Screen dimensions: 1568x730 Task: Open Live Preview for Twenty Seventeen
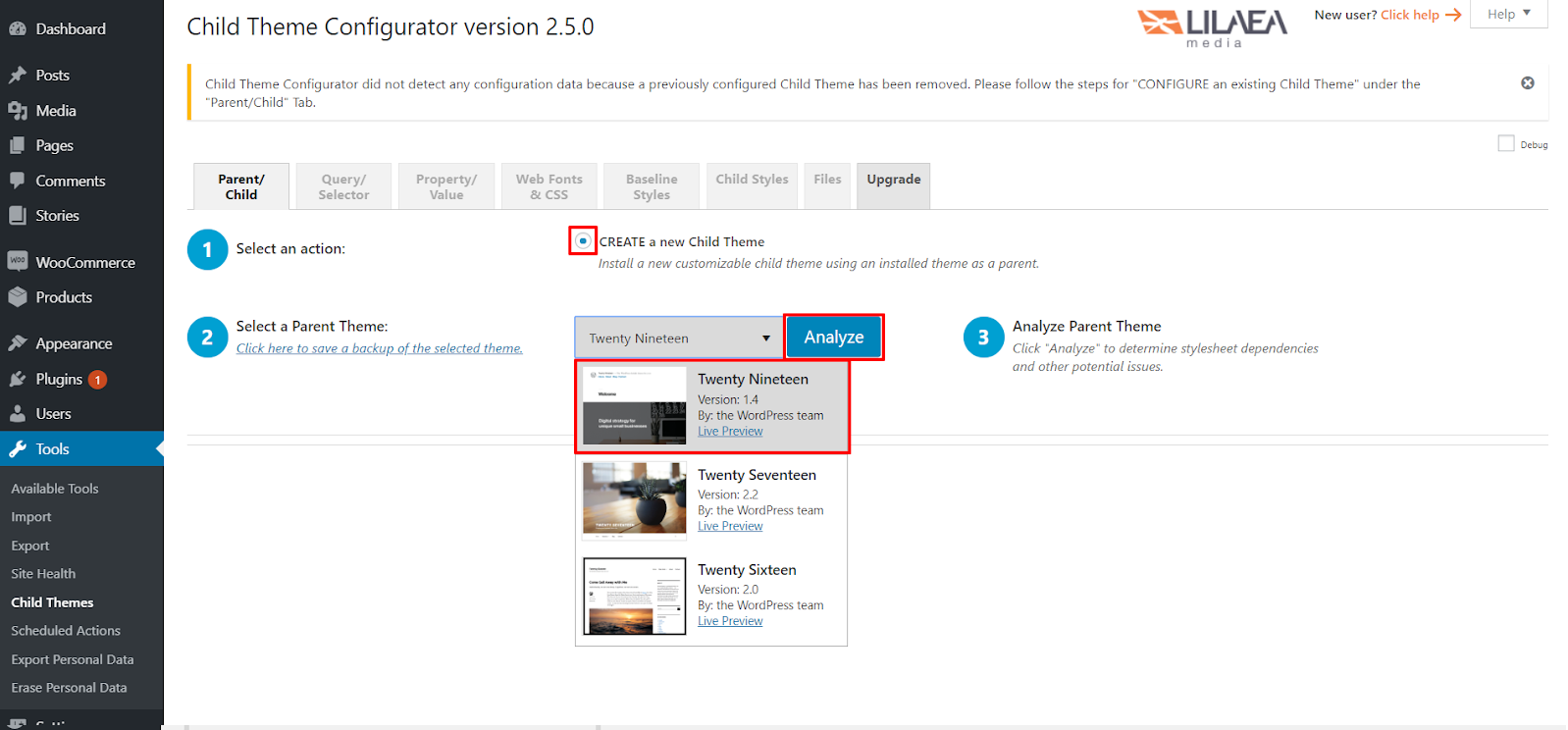click(730, 527)
